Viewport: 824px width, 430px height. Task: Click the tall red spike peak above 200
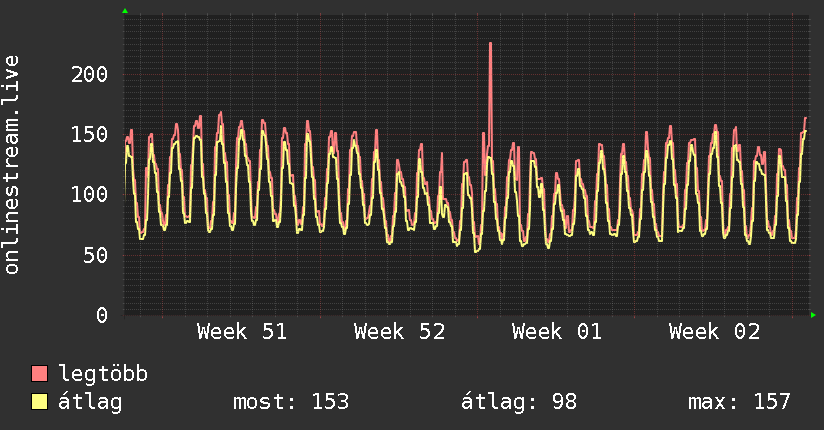pos(490,44)
